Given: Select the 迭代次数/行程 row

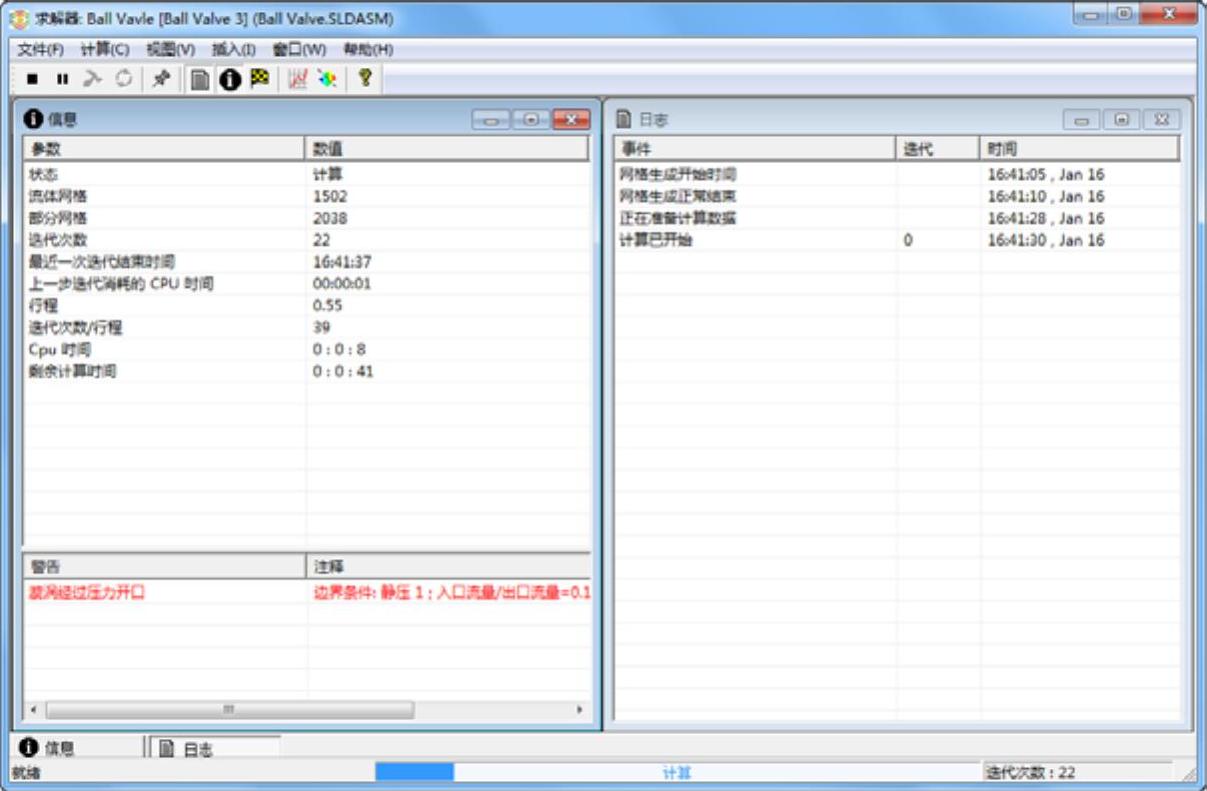Looking at the screenshot, I should point(306,327).
